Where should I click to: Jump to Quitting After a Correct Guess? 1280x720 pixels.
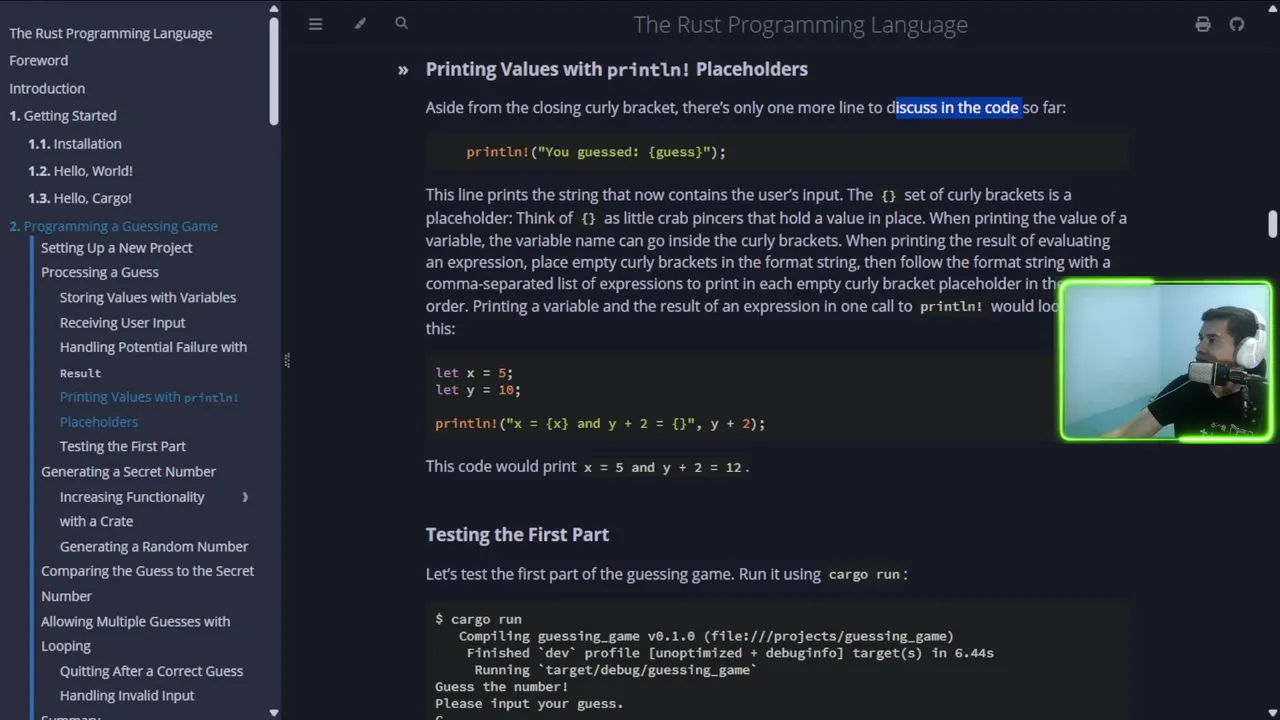[151, 671]
